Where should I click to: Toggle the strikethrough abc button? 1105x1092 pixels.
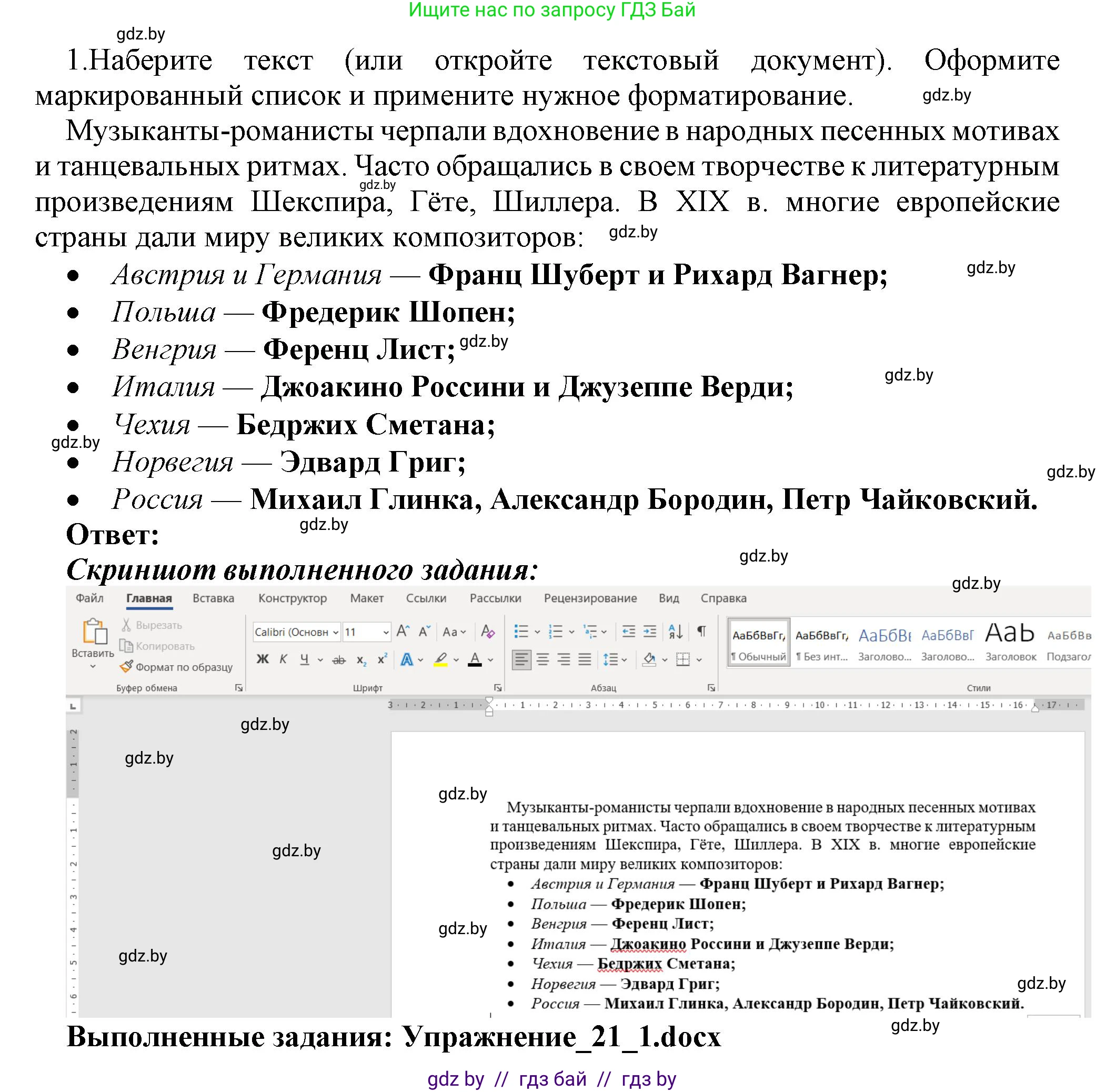[x=339, y=660]
